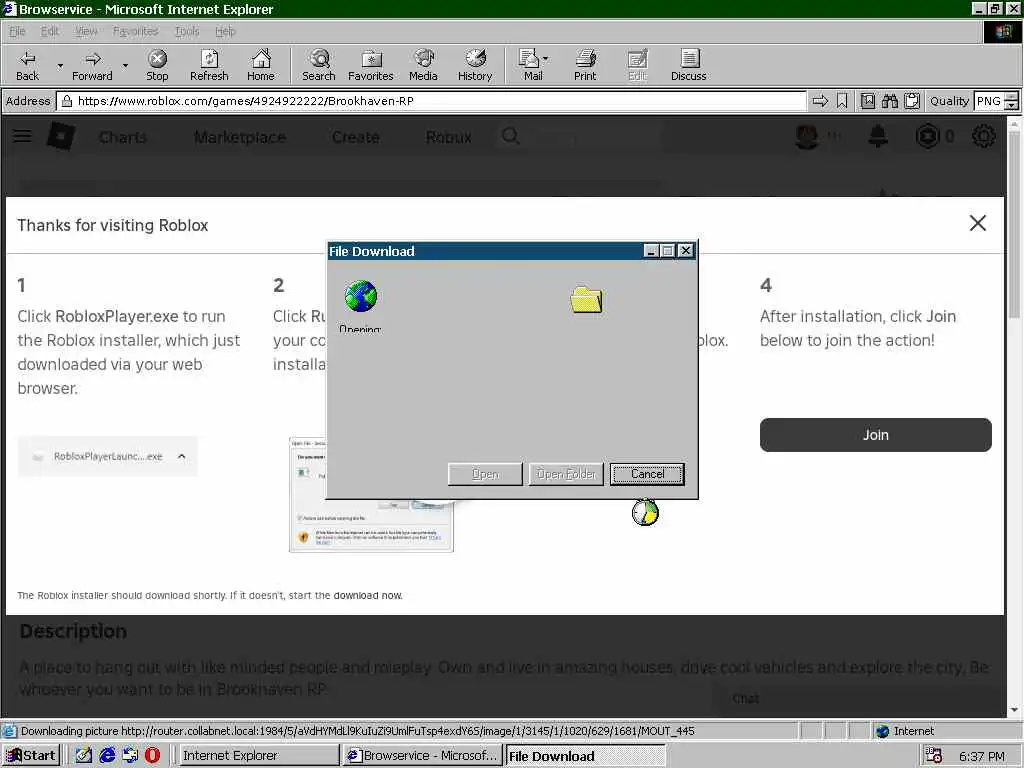
Task: Click the Roblox search magnifier icon
Action: [x=511, y=136]
